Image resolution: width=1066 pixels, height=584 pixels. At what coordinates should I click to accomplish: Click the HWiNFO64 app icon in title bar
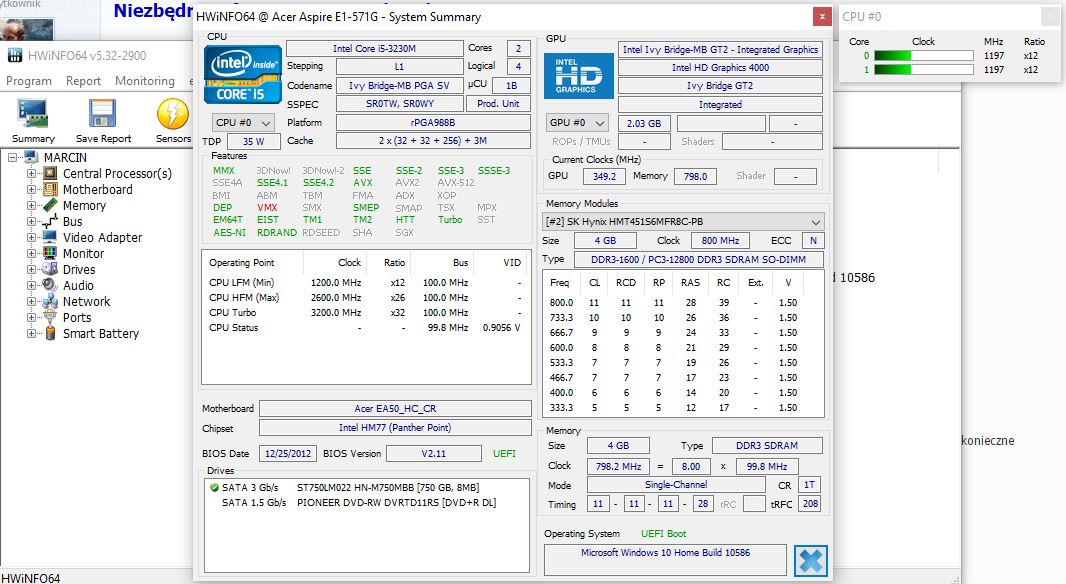(15, 56)
